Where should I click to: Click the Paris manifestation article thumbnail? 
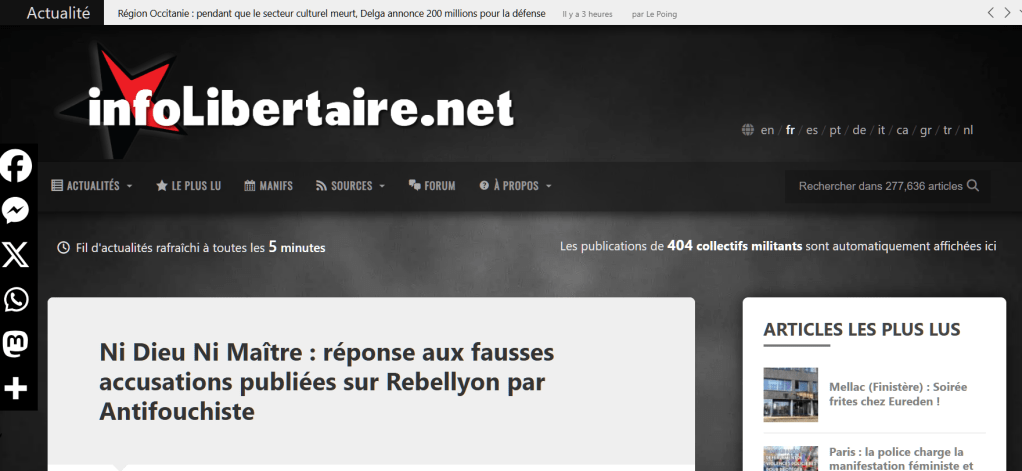(x=791, y=459)
